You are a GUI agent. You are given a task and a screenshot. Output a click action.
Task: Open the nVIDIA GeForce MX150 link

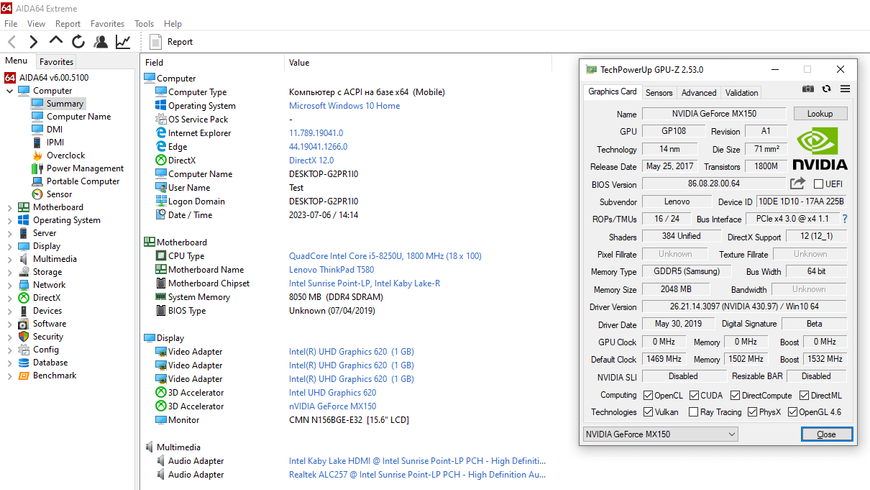tap(332, 406)
